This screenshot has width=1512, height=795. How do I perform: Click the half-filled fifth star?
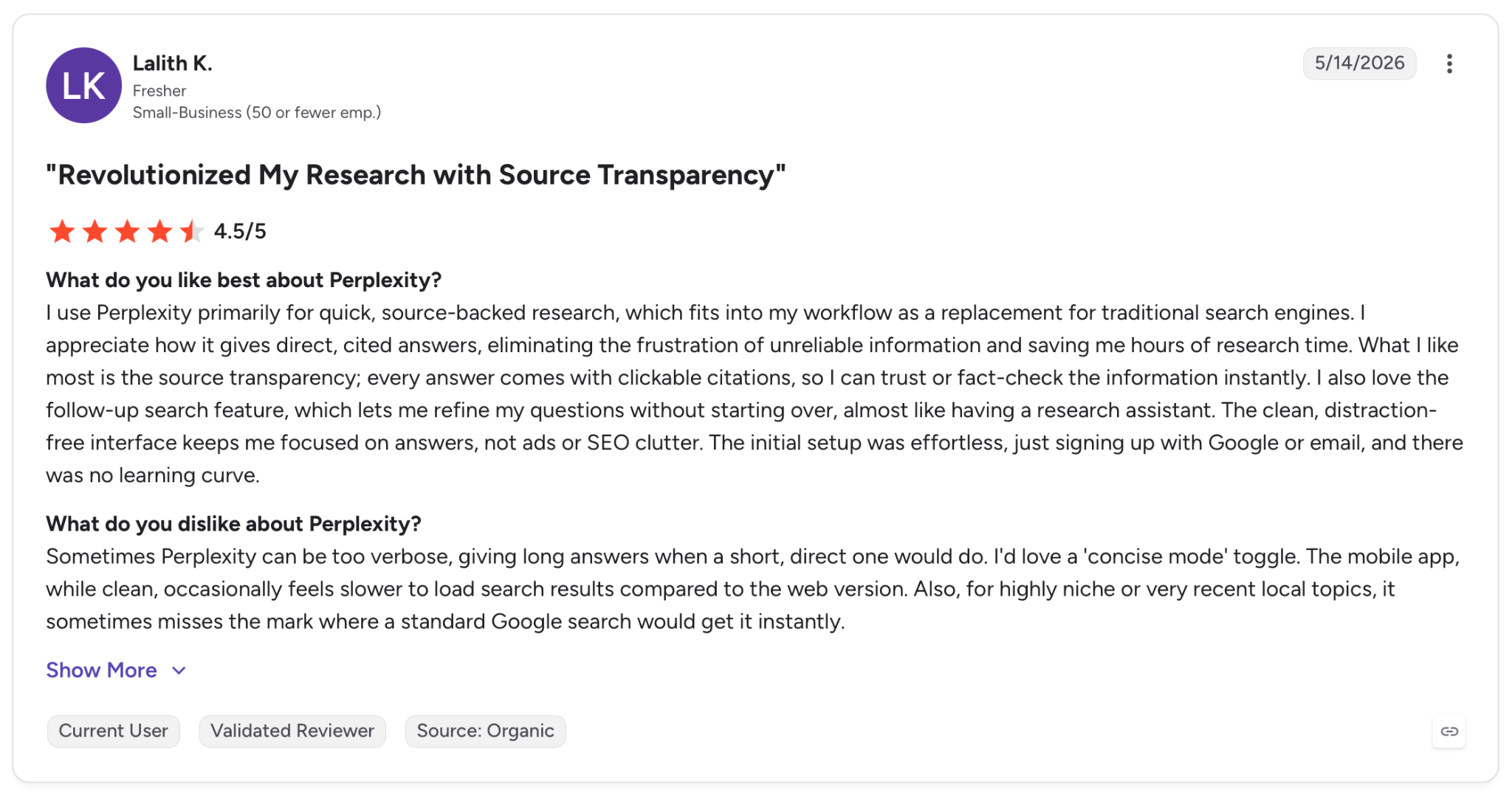click(192, 231)
